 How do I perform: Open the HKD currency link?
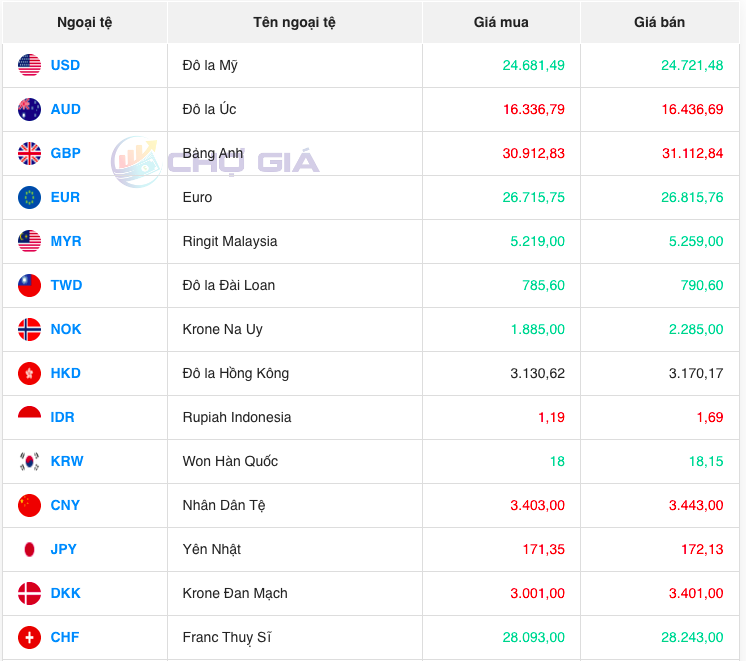(x=65, y=374)
